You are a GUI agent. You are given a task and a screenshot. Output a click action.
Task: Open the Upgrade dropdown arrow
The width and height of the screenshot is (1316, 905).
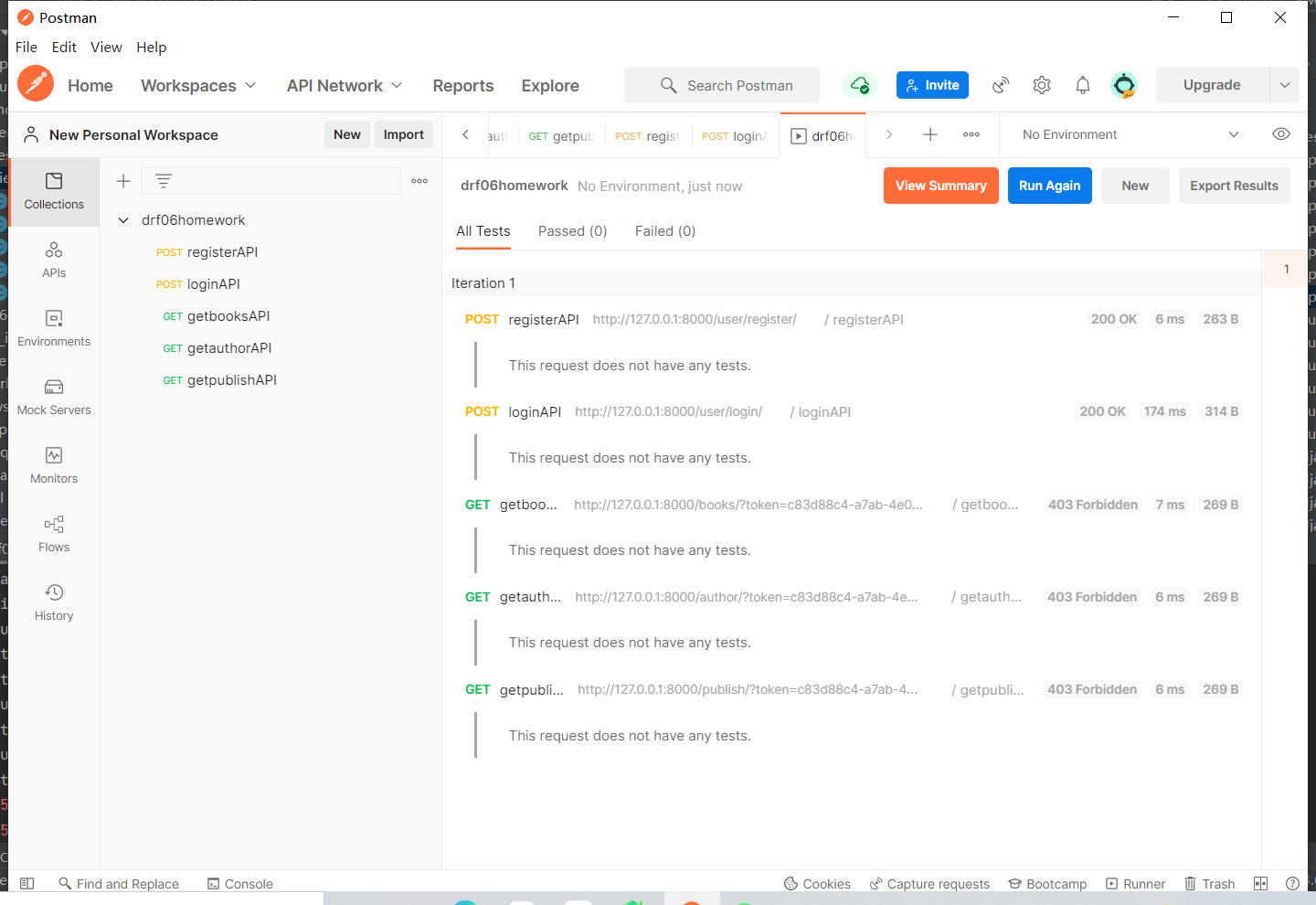[x=1285, y=85]
